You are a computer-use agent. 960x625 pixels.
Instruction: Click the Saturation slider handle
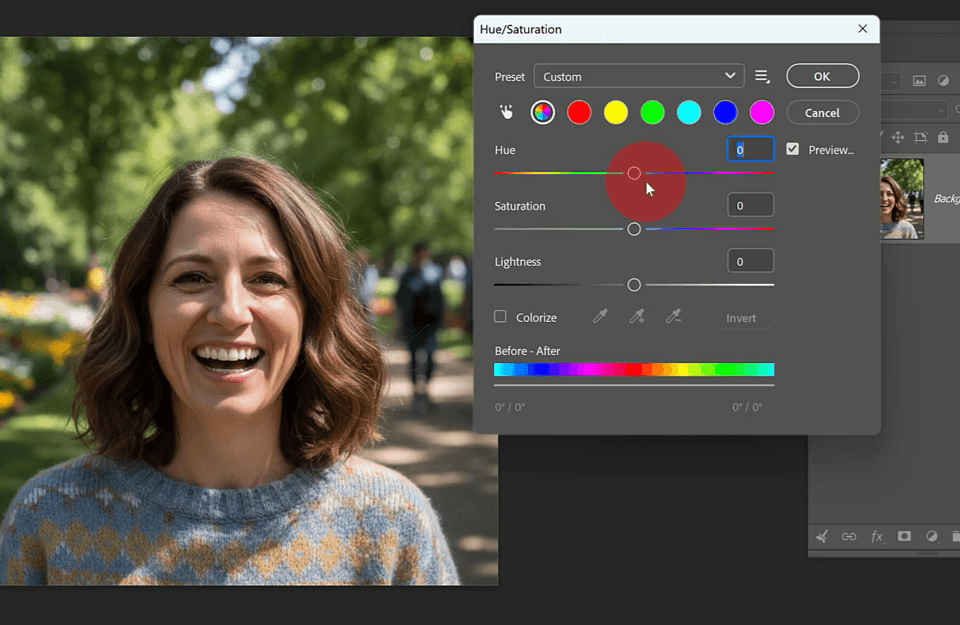634,229
